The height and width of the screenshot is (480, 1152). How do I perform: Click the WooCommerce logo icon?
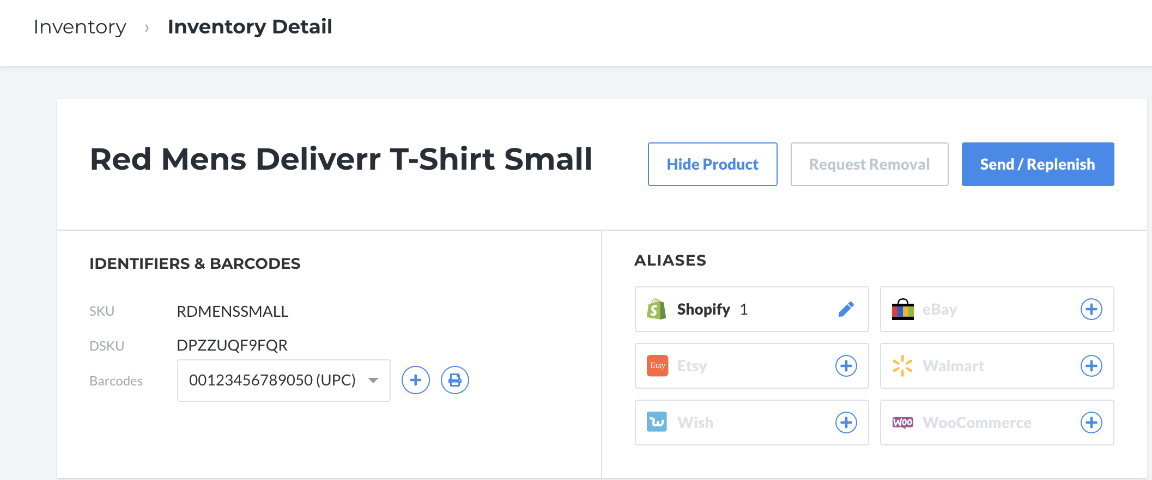click(902, 423)
